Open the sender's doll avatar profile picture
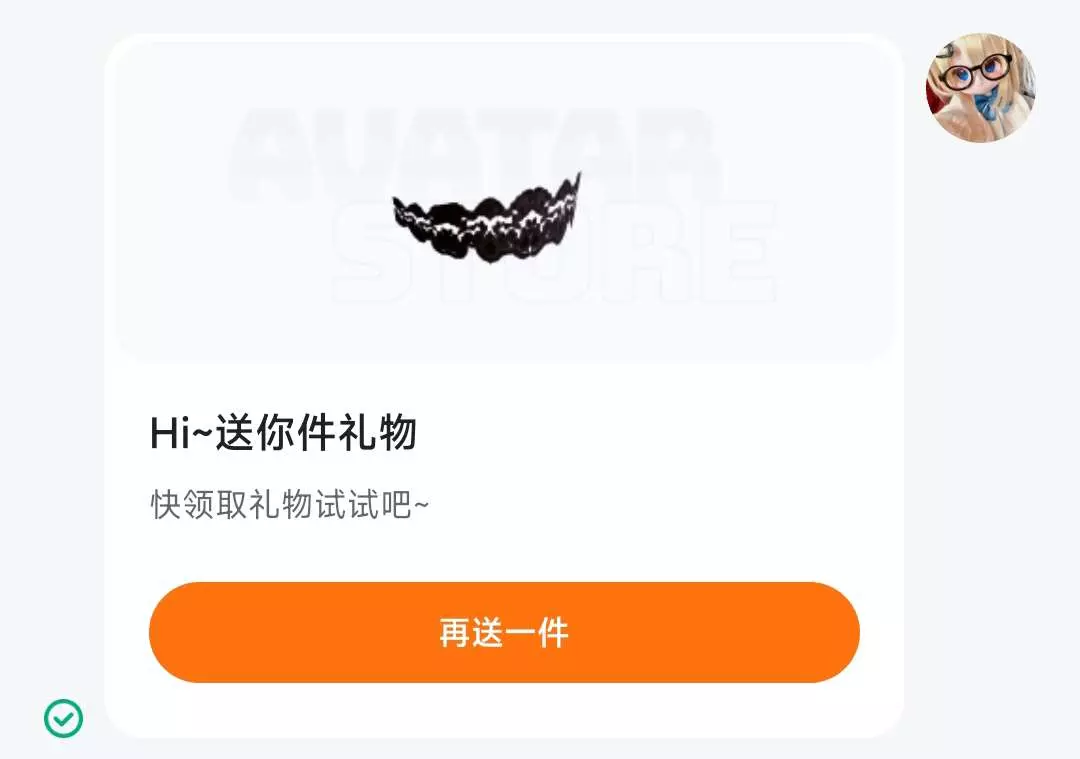This screenshot has width=1080, height=759. coord(980,87)
